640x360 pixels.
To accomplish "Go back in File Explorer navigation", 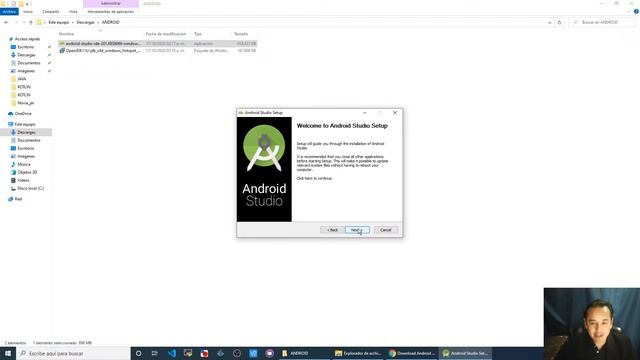I will [x=6, y=22].
